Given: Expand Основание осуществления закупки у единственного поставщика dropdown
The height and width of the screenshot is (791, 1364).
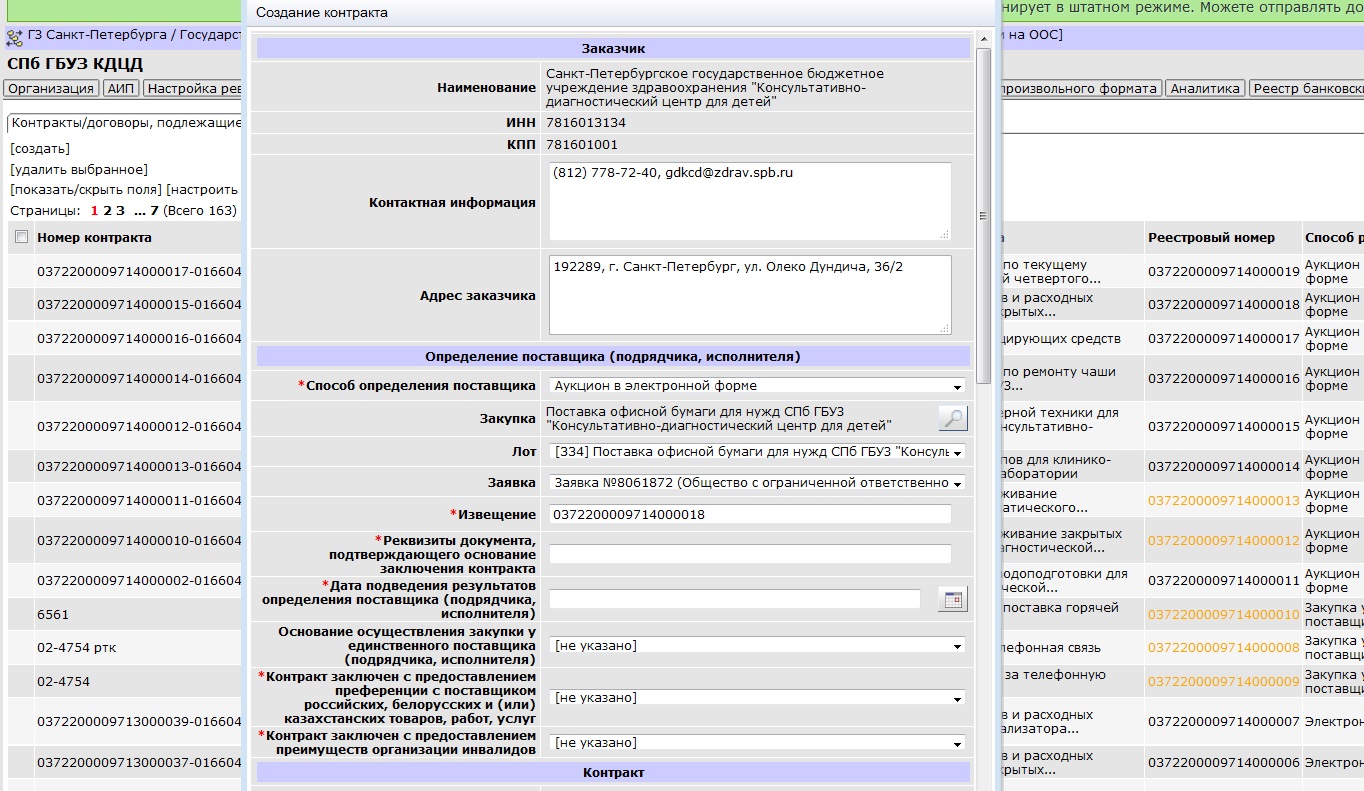Looking at the screenshot, I should pyautogui.click(x=757, y=645).
